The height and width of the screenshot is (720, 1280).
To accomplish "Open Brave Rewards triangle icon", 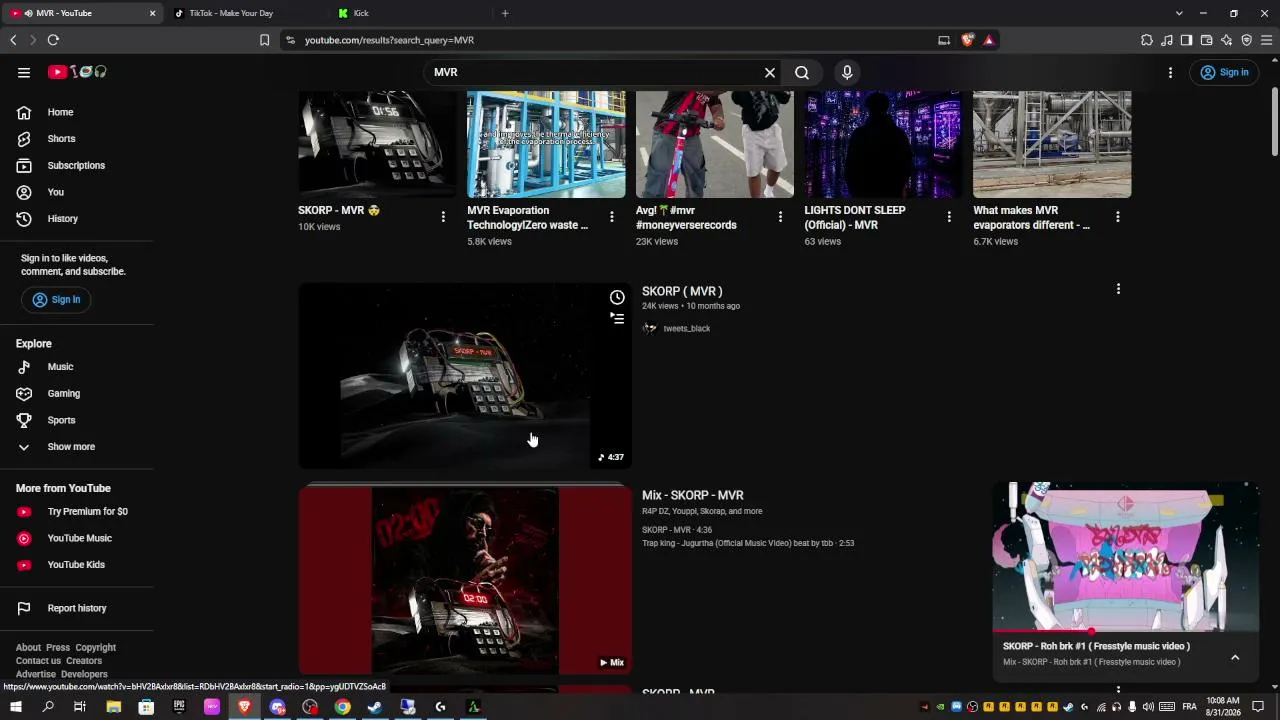I will [x=988, y=40].
